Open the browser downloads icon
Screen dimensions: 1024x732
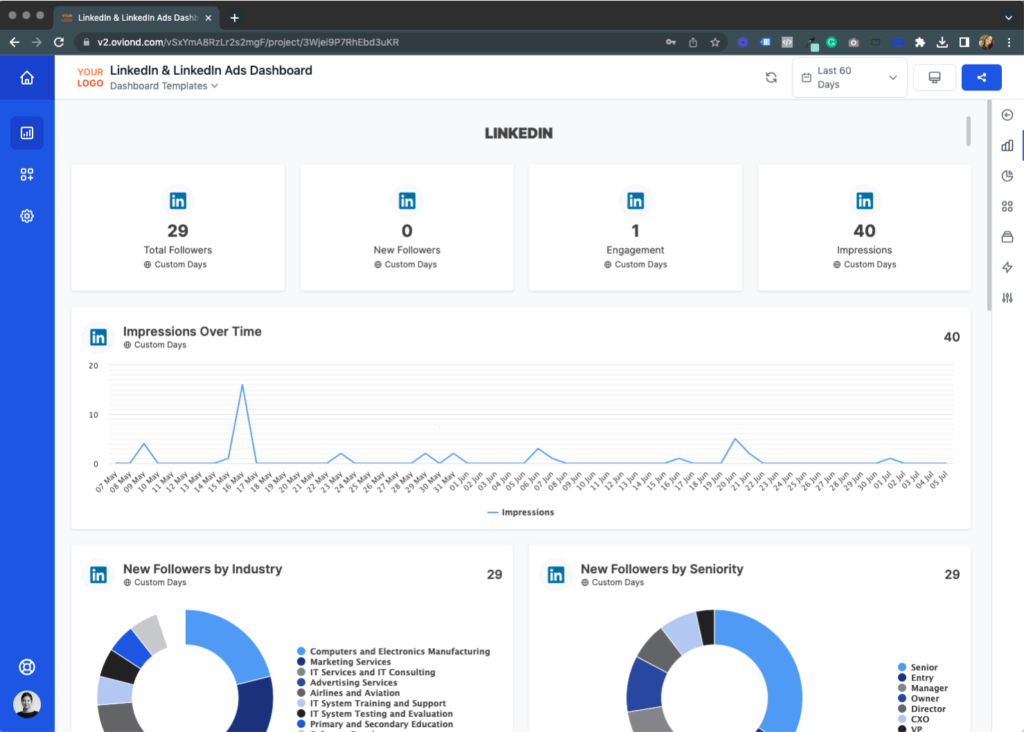pos(942,42)
